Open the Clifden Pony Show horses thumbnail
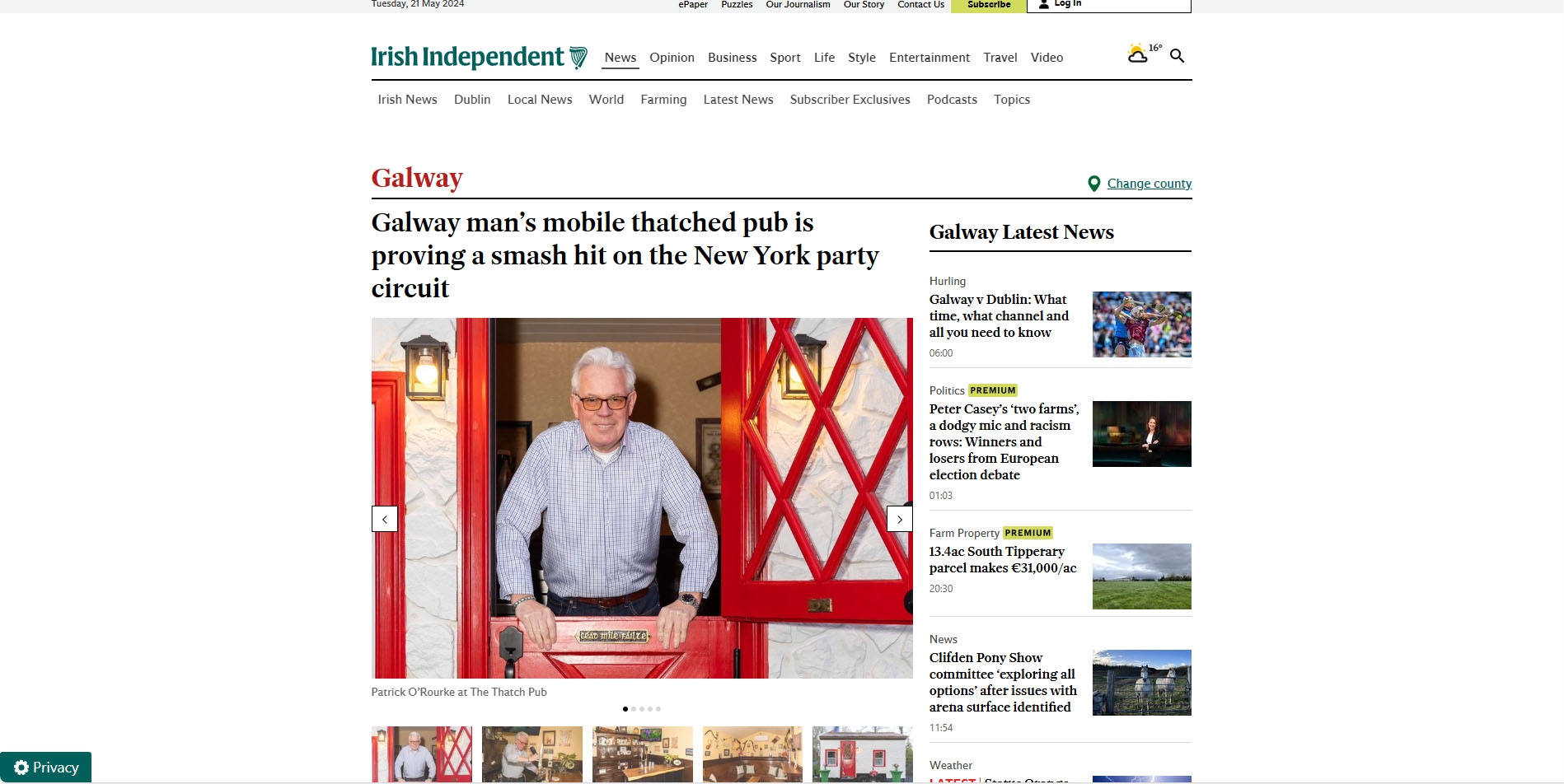Screen dimensions: 1564x784 point(1142,683)
